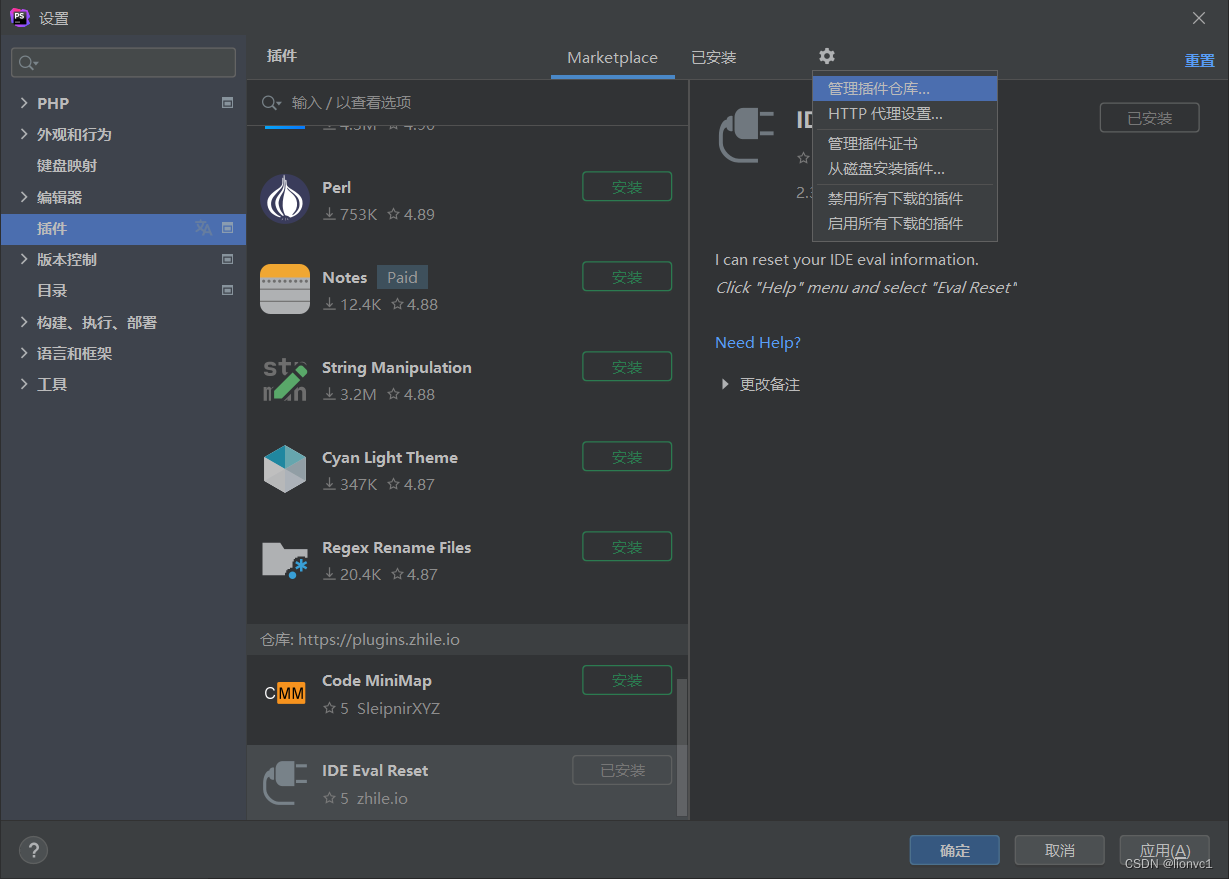Click the project-level icon beside PHP
1229x879 pixels.
point(228,103)
